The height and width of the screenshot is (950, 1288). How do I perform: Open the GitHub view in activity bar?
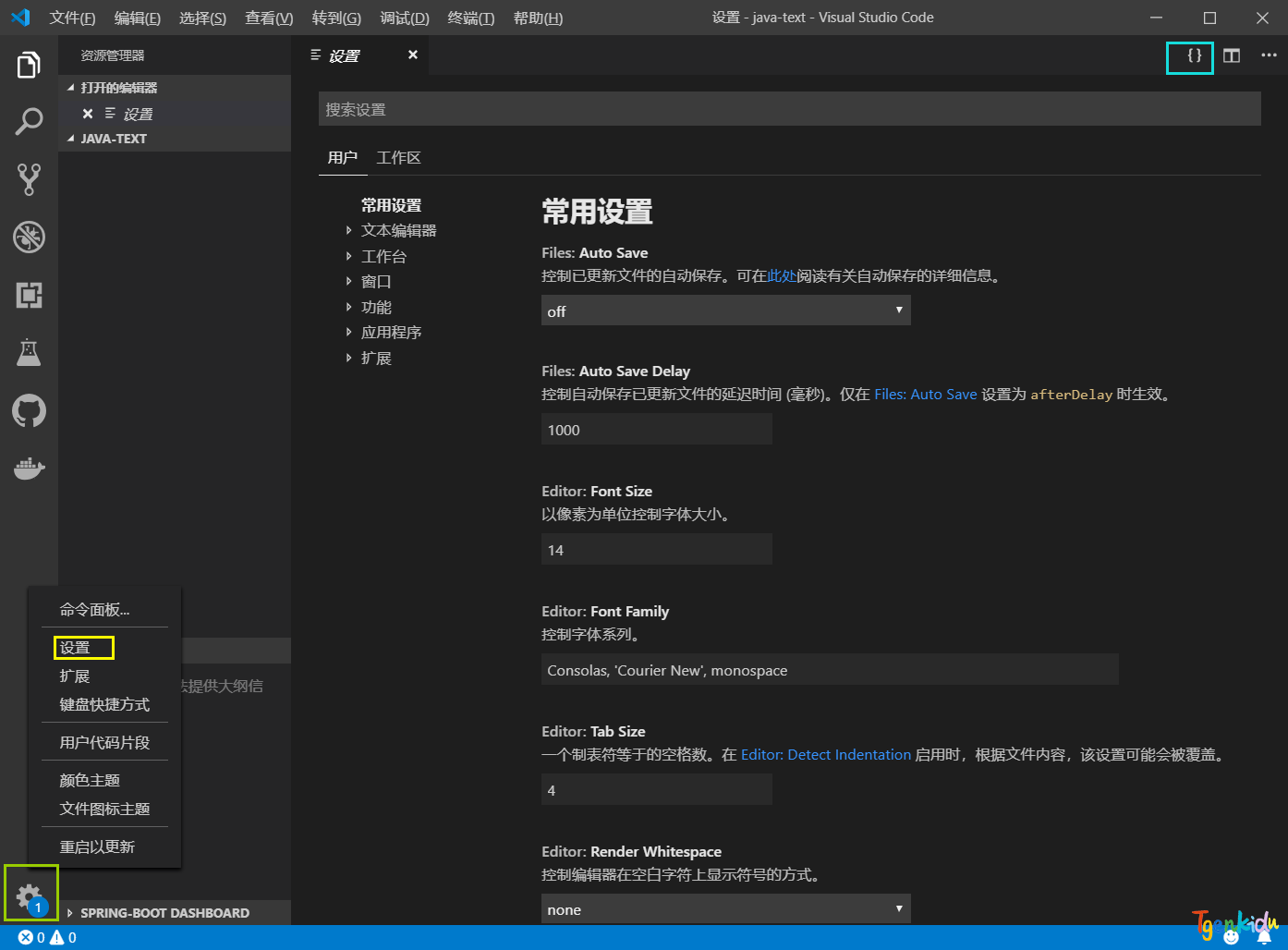(x=29, y=410)
